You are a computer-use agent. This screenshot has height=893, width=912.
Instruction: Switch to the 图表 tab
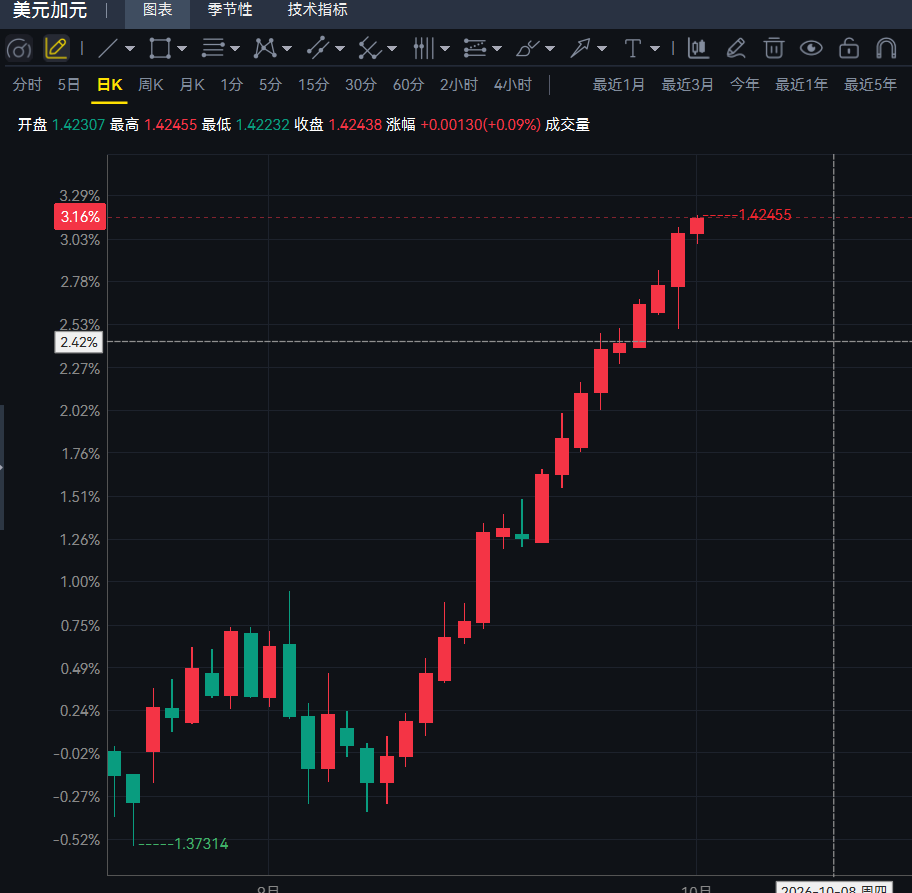158,10
